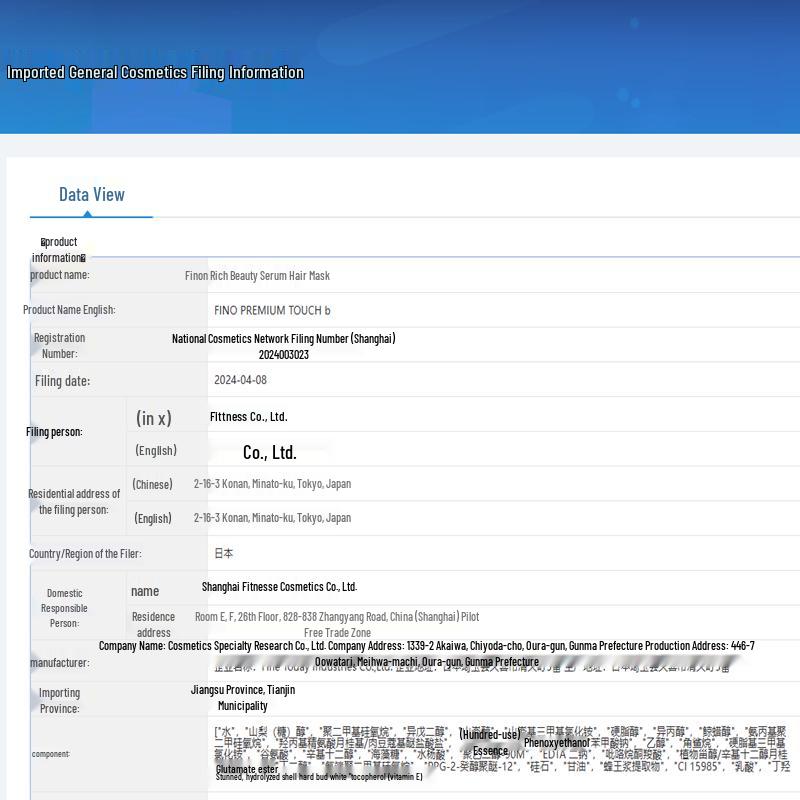Click the country value '日本'
The height and width of the screenshot is (800, 800).
pyautogui.click(x=223, y=553)
